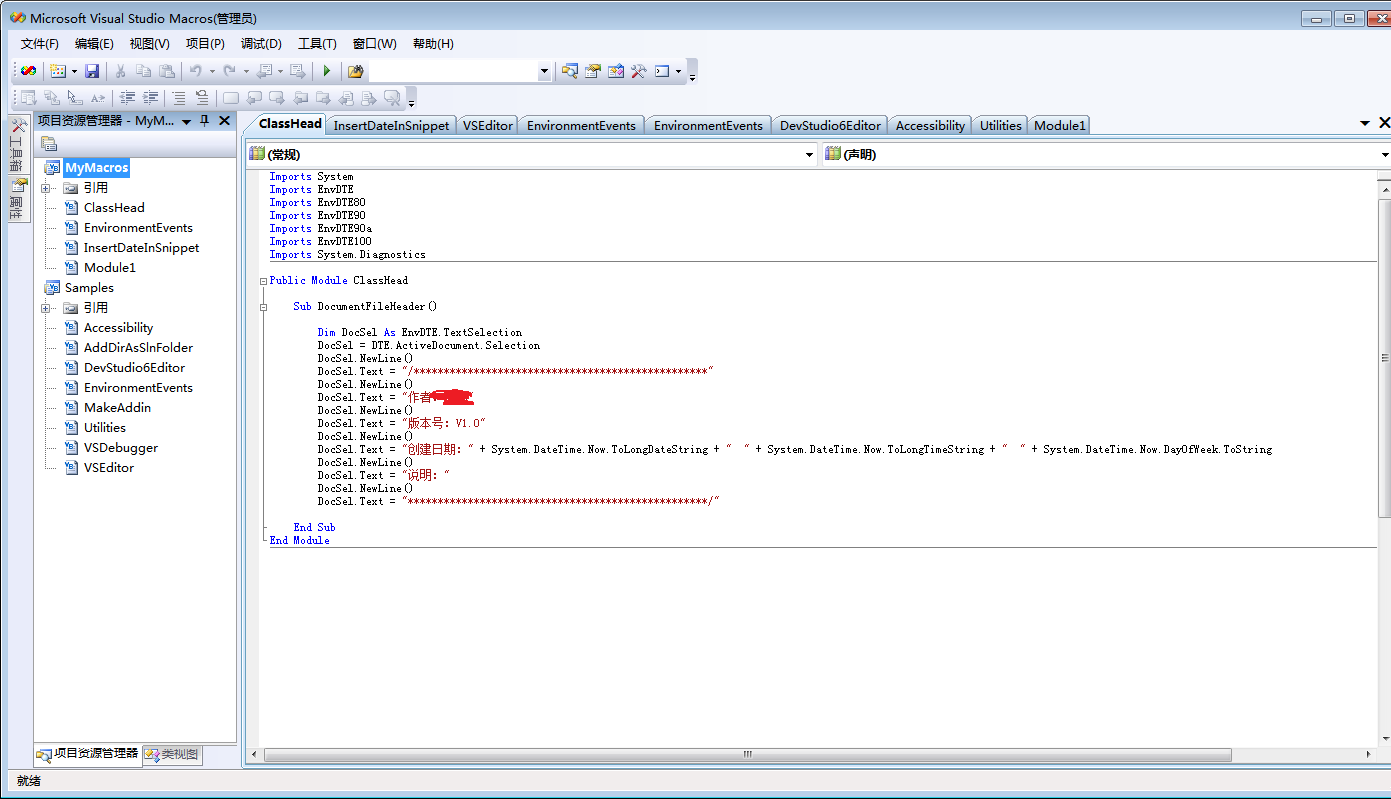The width and height of the screenshot is (1391, 799).
Task: Switch to Module1 editor tab
Action: click(x=1059, y=125)
